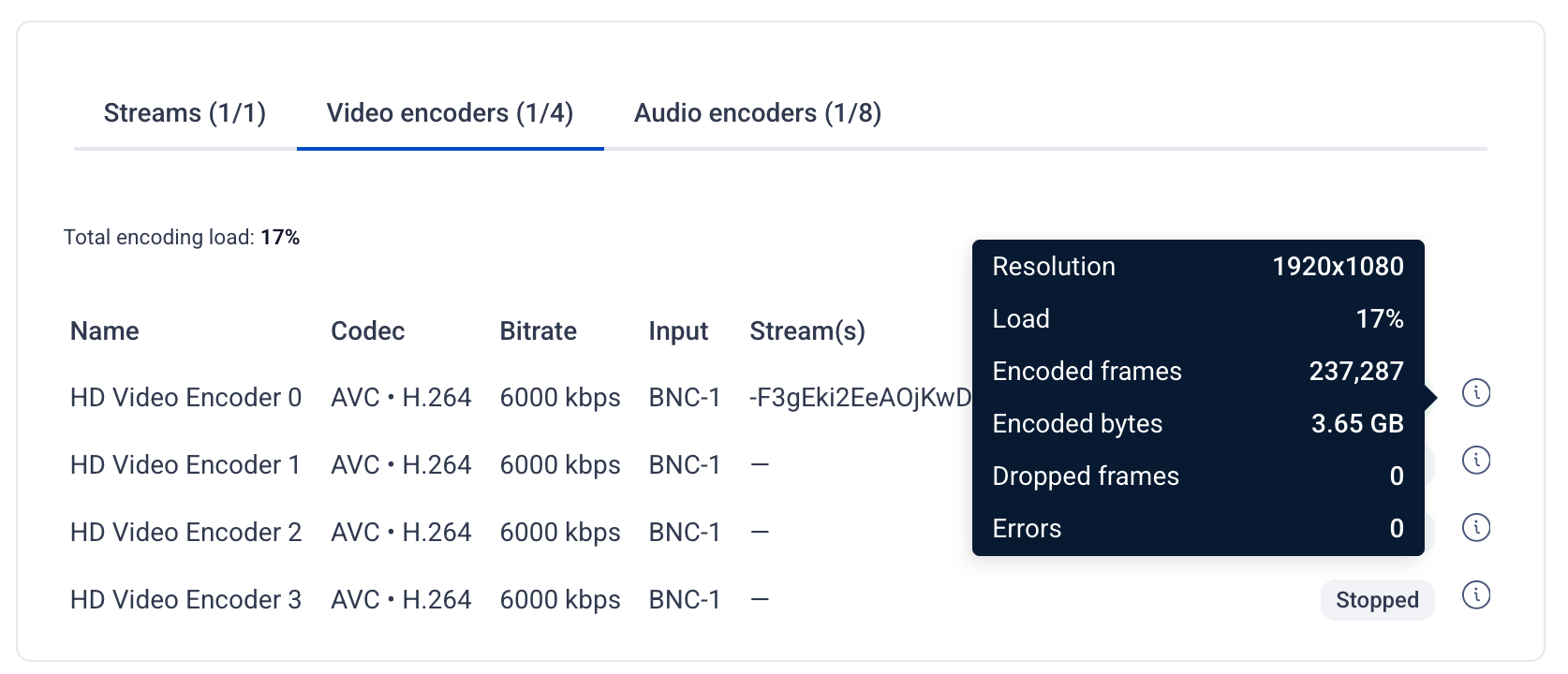The width and height of the screenshot is (1568, 674).
Task: Show info icon for HD Video Encoder 2
Action: coord(1476,528)
